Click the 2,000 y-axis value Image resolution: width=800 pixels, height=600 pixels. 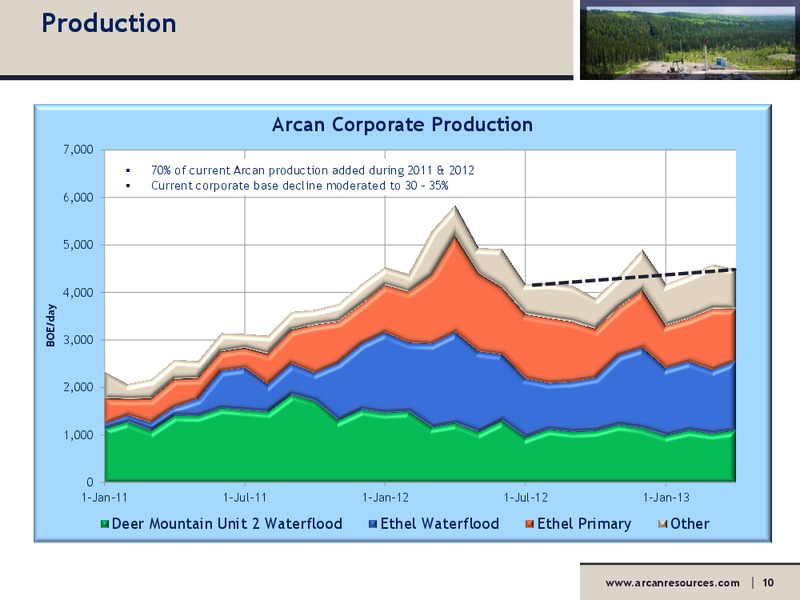coord(79,387)
